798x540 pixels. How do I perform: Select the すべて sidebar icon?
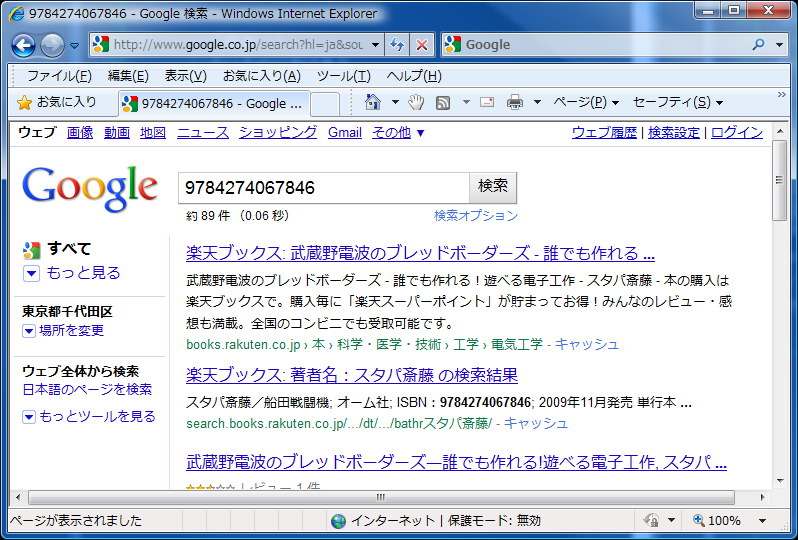pyautogui.click(x=32, y=250)
